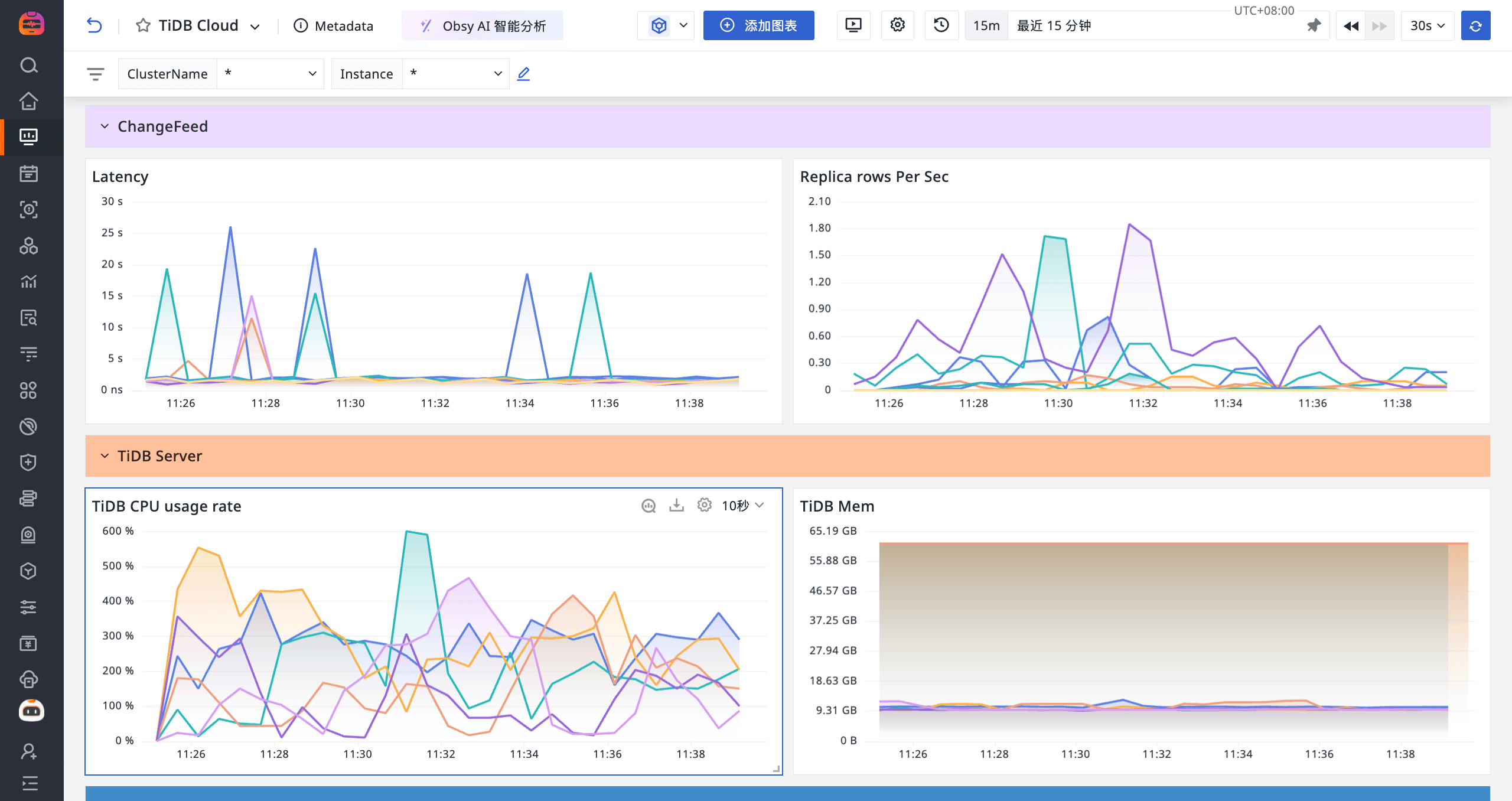The height and width of the screenshot is (801, 1512).
Task: Star the TiDB Cloud dashboard
Action: coord(143,25)
